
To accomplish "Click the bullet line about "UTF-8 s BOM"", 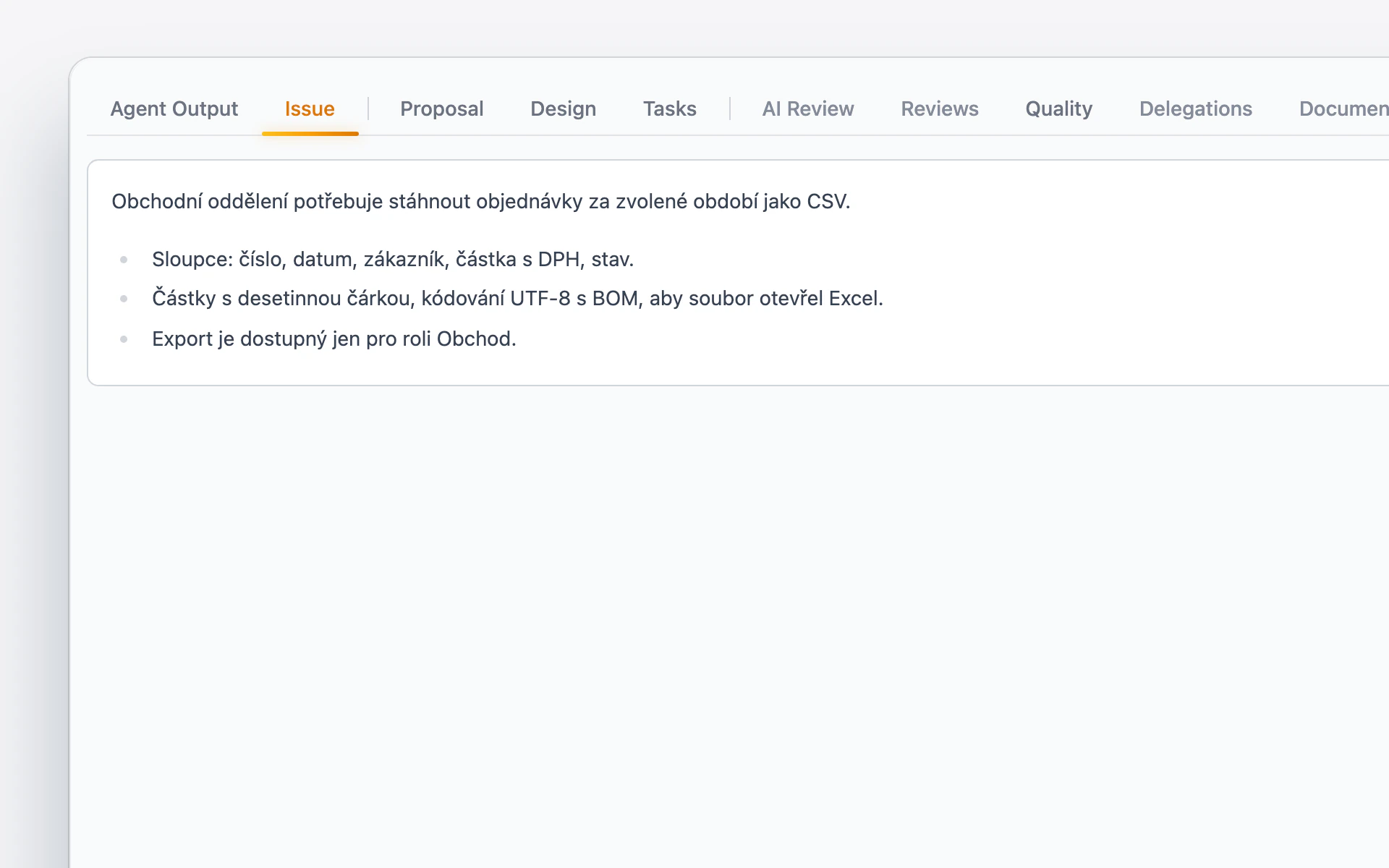I will 517,298.
